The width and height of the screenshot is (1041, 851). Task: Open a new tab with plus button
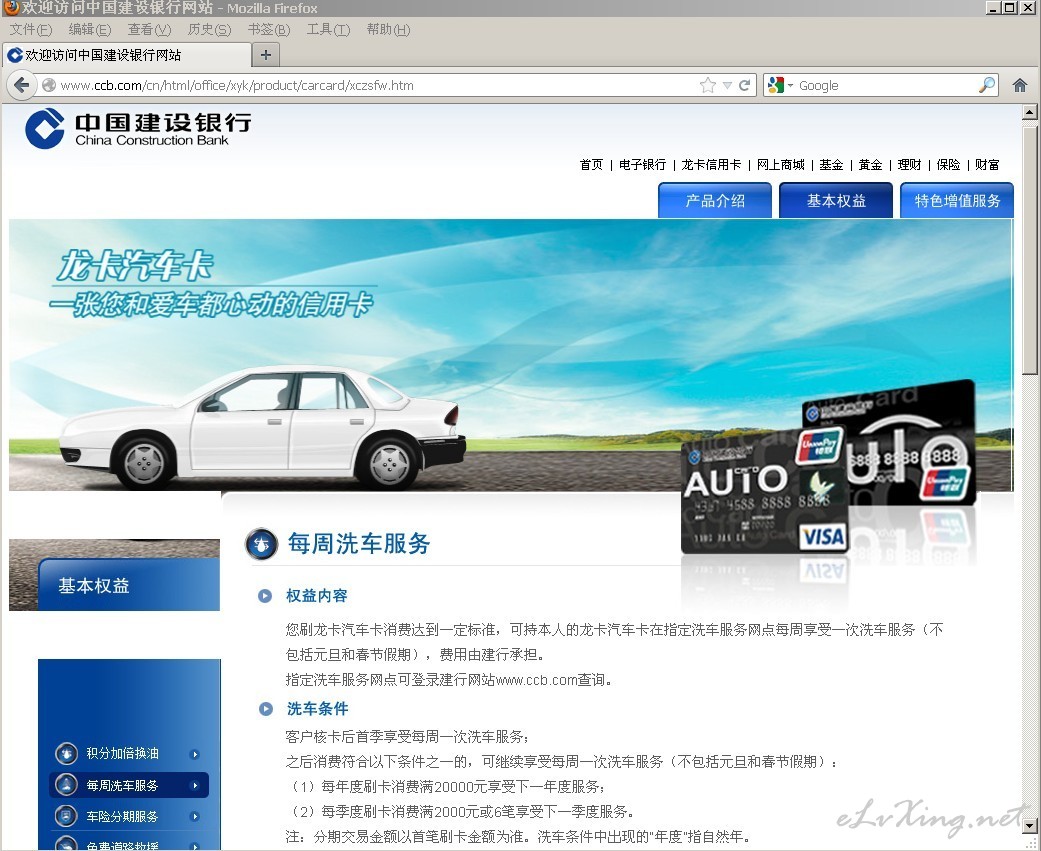266,54
